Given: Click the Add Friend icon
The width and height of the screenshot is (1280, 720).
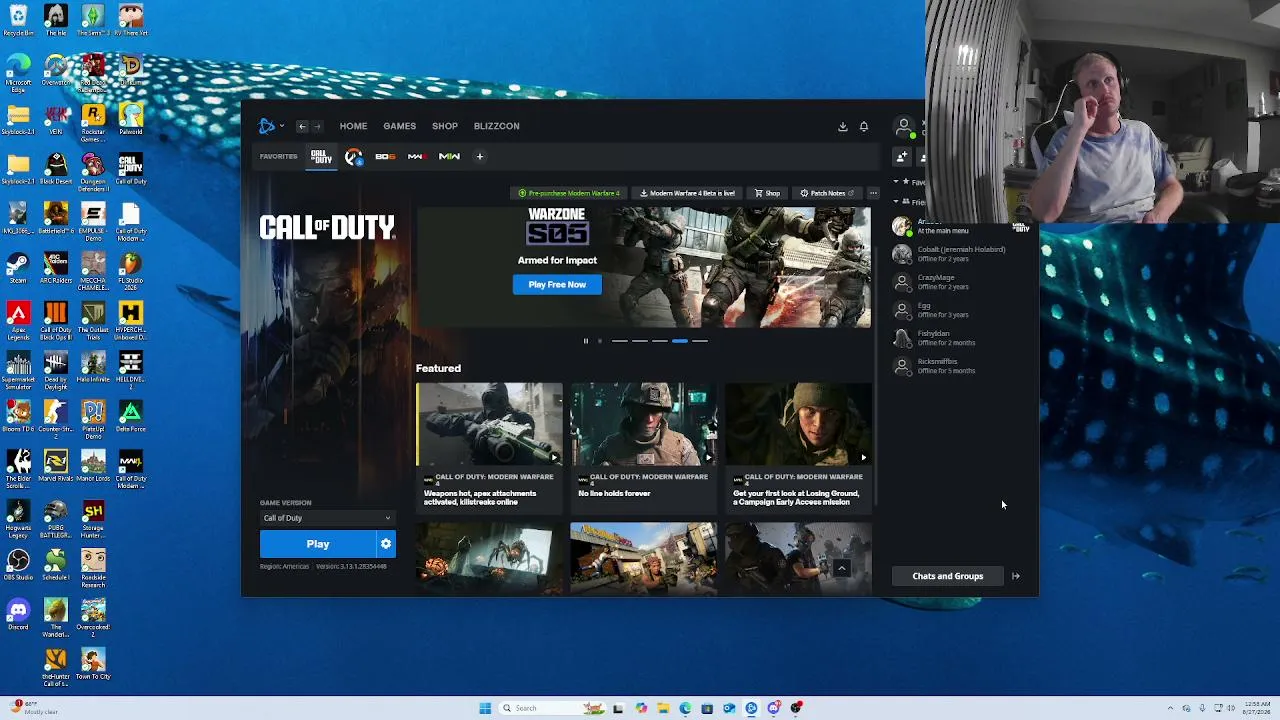Looking at the screenshot, I should tap(902, 157).
